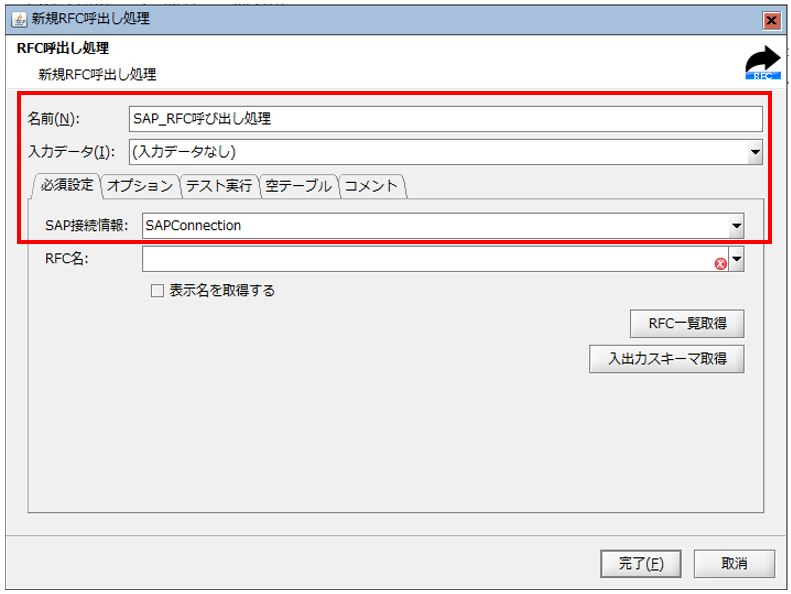
Task: Open the テスト実行 tab
Action: pyautogui.click(x=219, y=186)
